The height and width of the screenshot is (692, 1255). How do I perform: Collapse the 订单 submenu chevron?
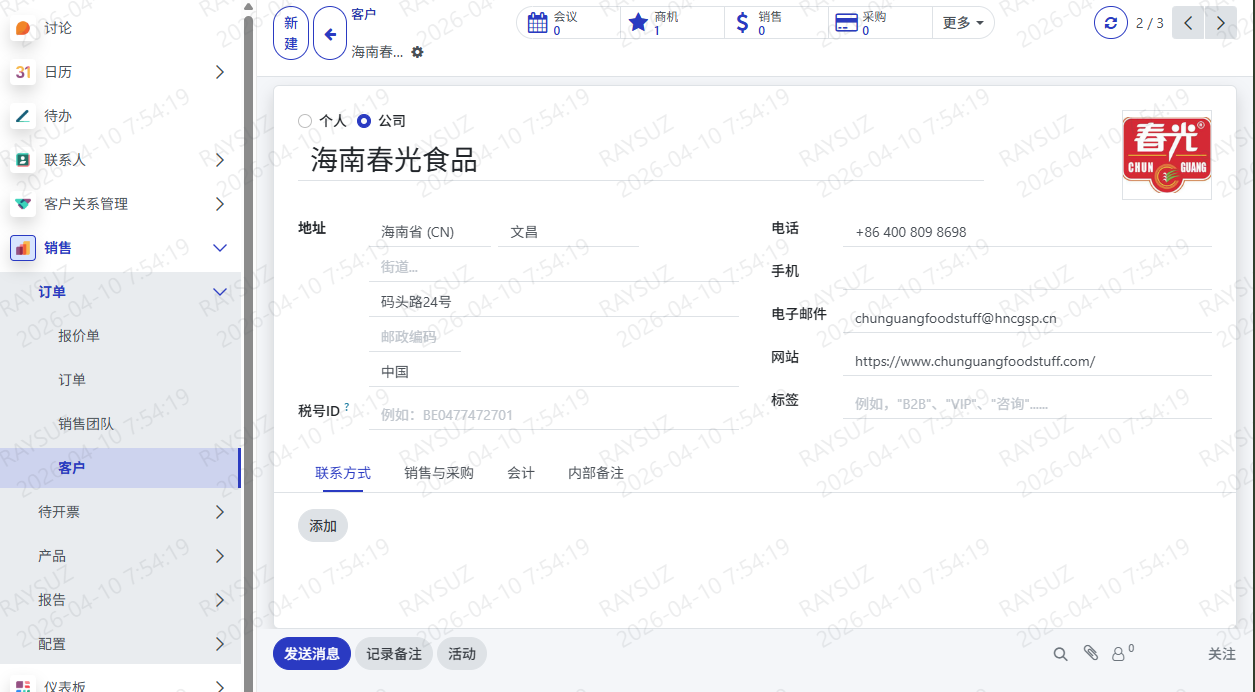(220, 292)
